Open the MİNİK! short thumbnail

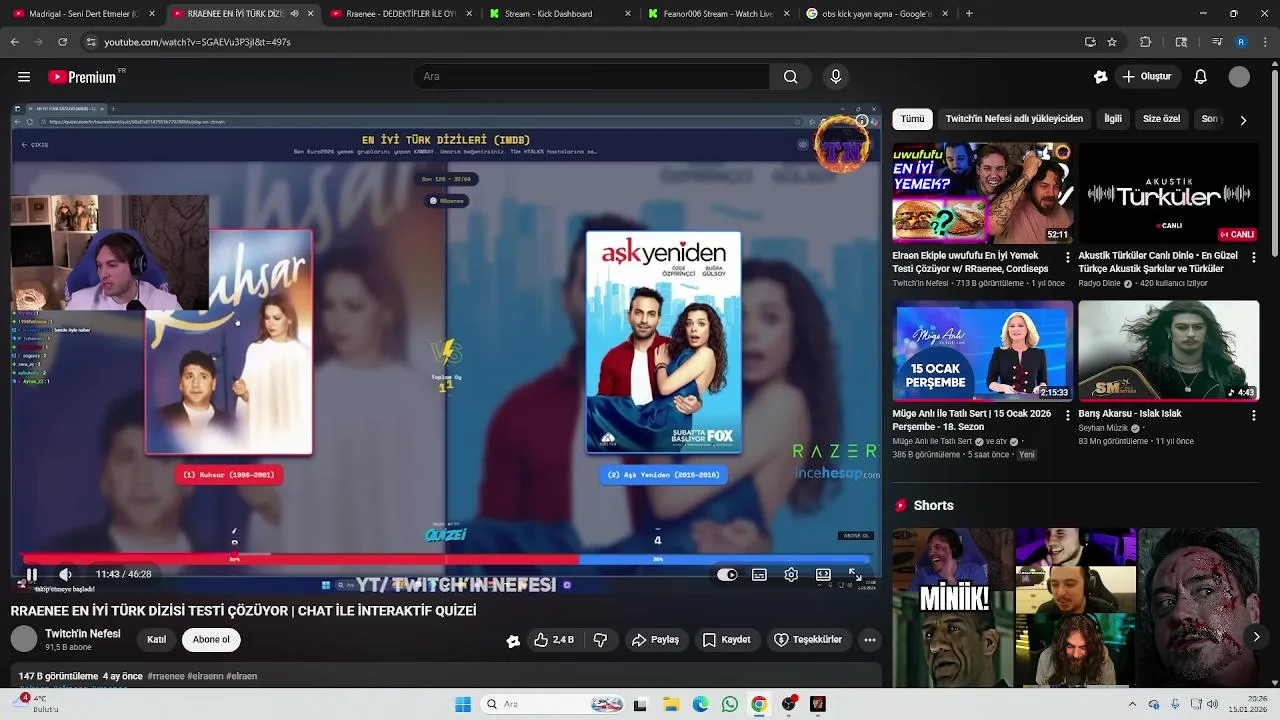point(953,607)
